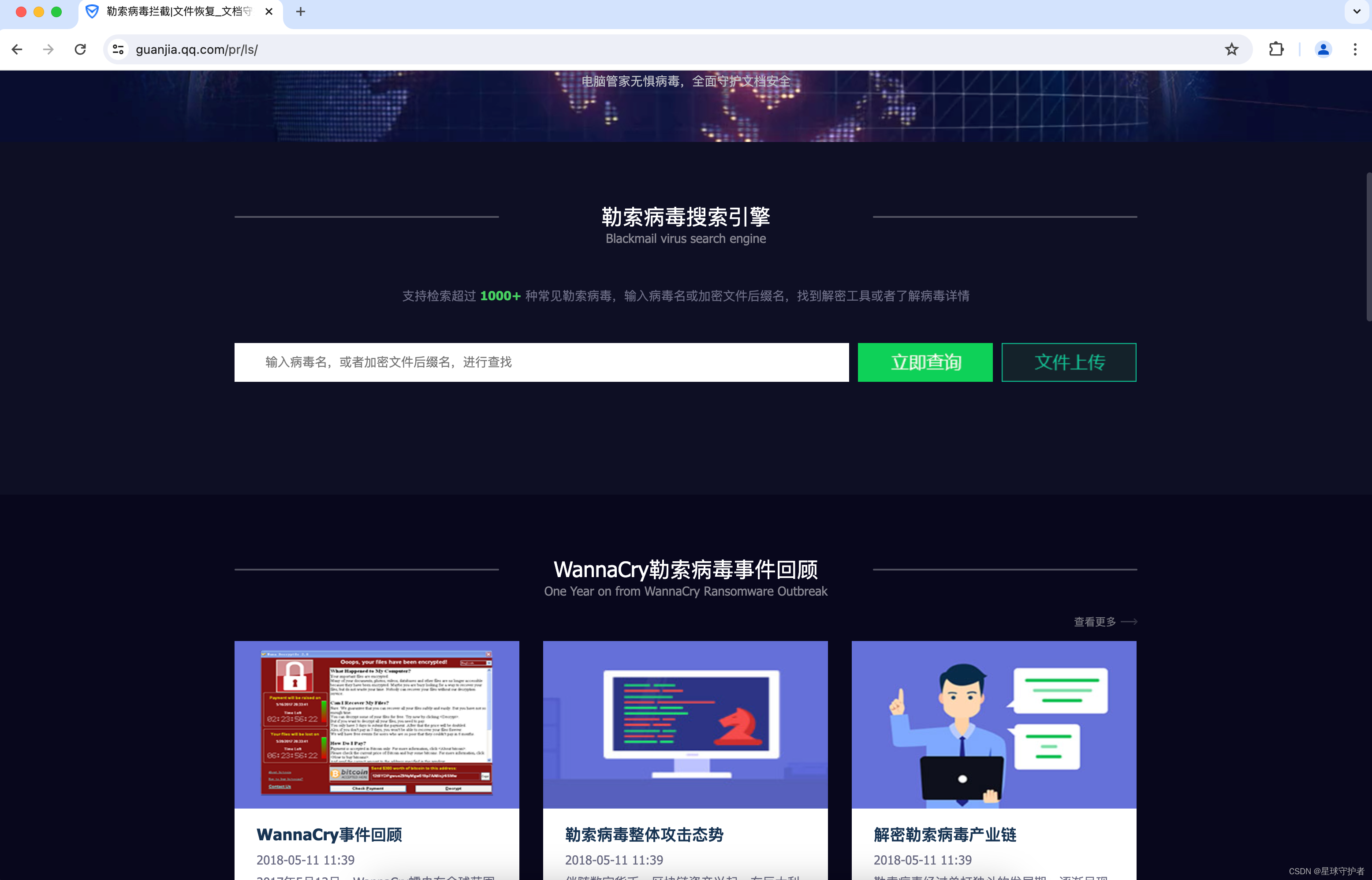Open the 勒索病毒整体攻击态势 article title
Screen dimensions: 1372x880
point(644,835)
